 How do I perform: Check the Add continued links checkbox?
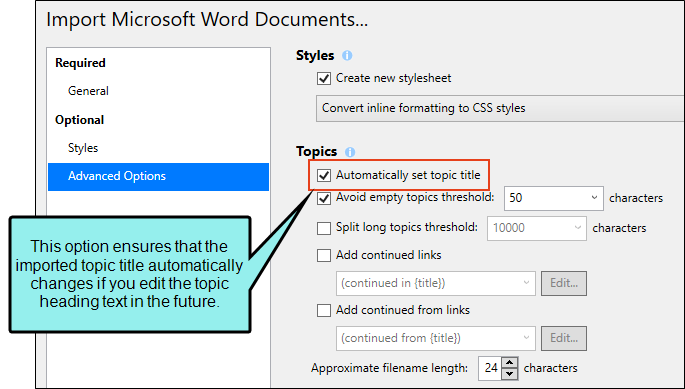(x=324, y=255)
